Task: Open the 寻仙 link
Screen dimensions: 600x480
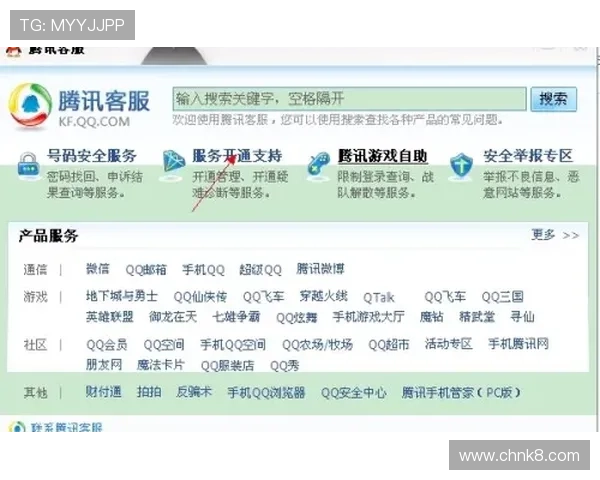Action: [x=522, y=317]
